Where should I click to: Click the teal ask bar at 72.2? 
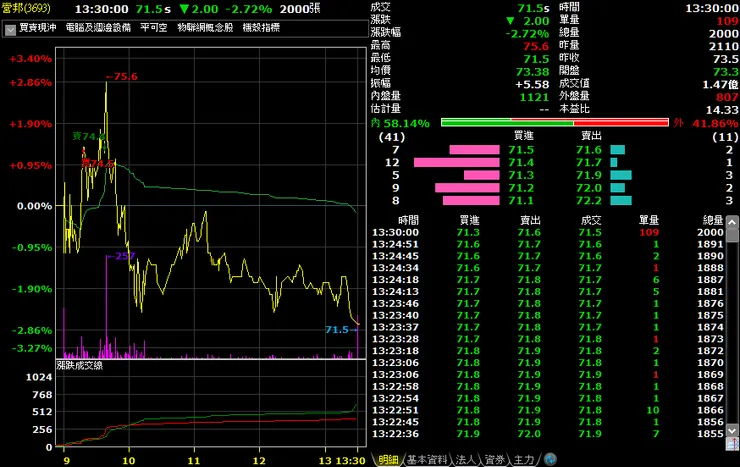(x=621, y=200)
